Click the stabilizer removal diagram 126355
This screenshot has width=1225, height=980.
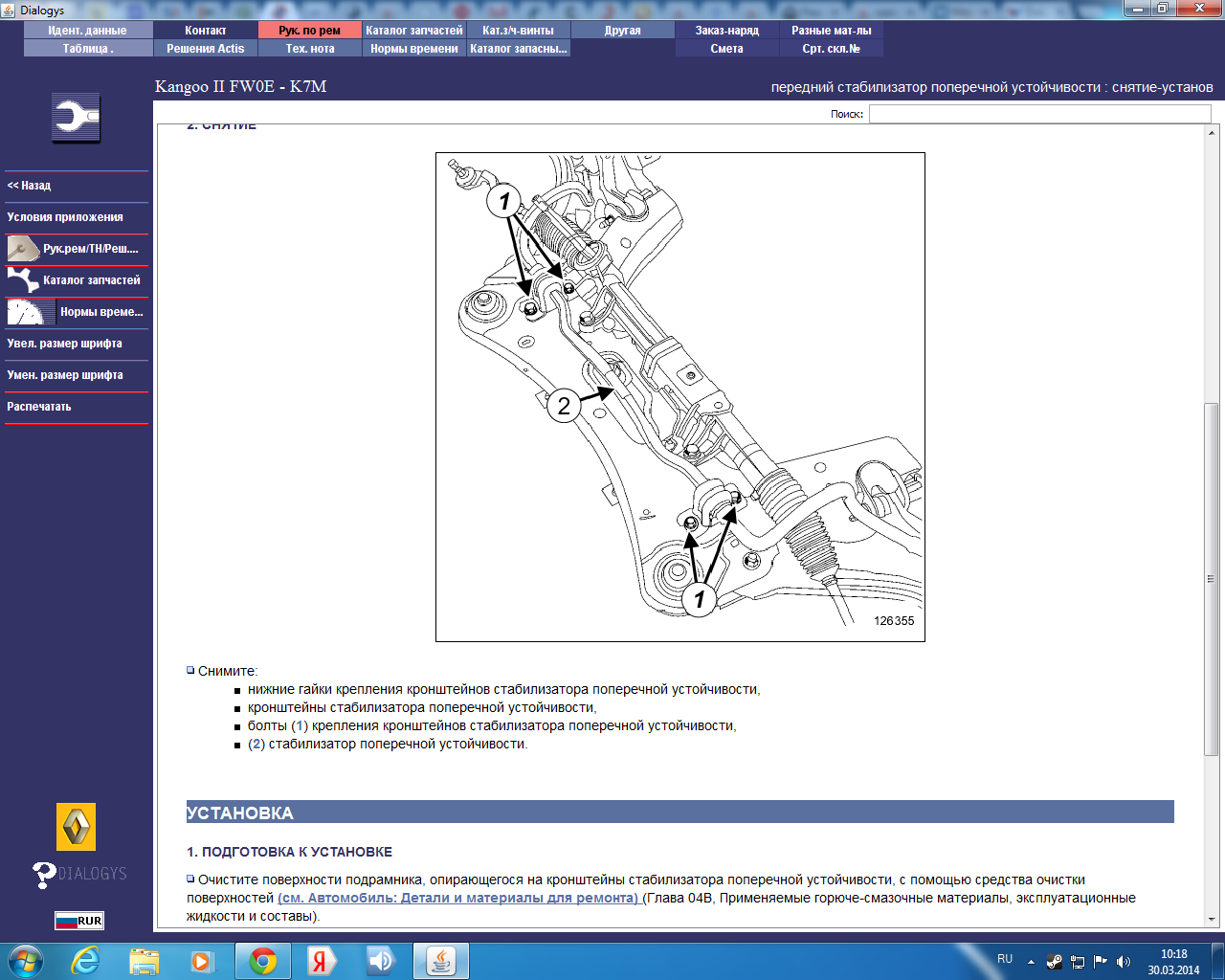coord(680,397)
